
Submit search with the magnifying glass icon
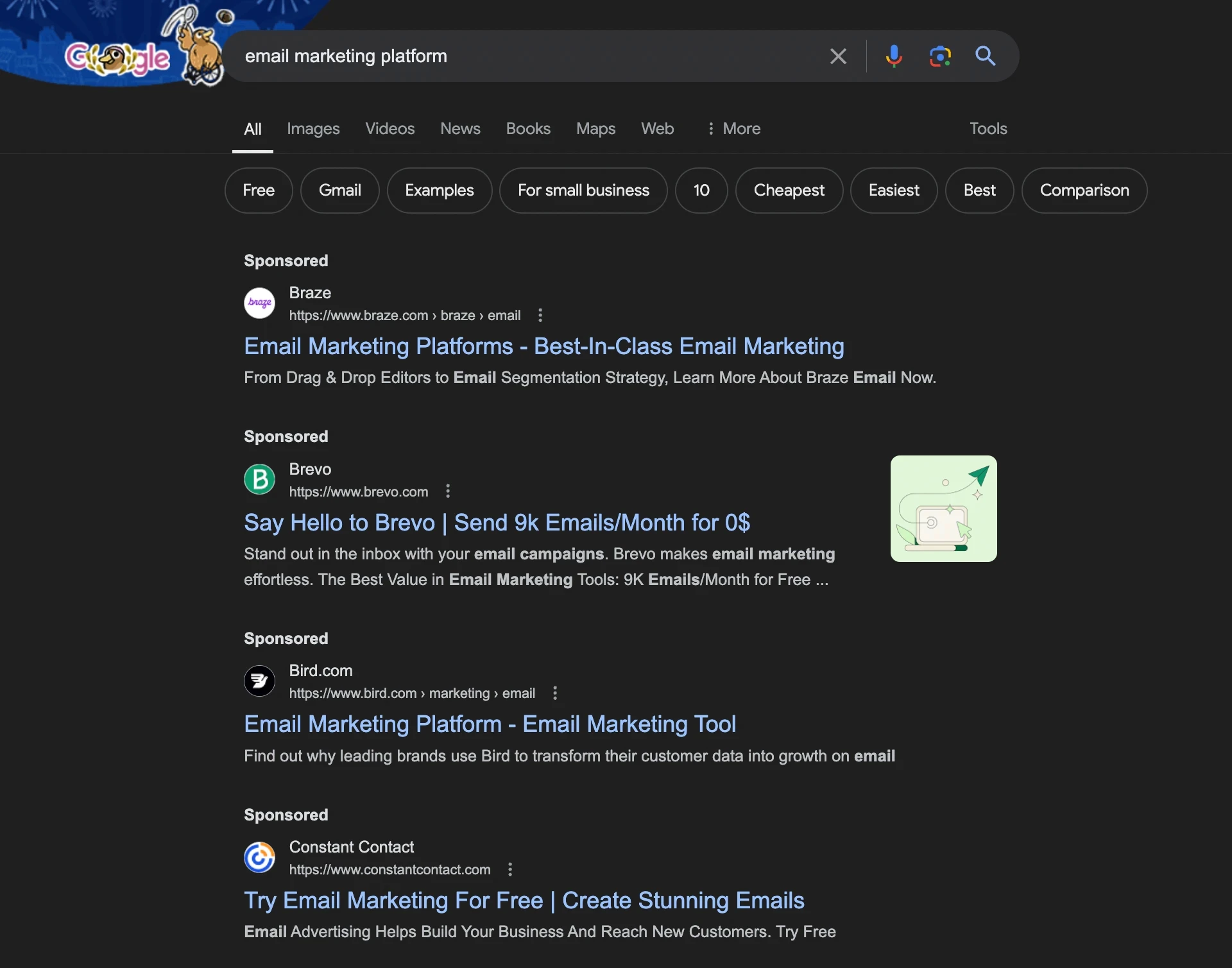986,56
